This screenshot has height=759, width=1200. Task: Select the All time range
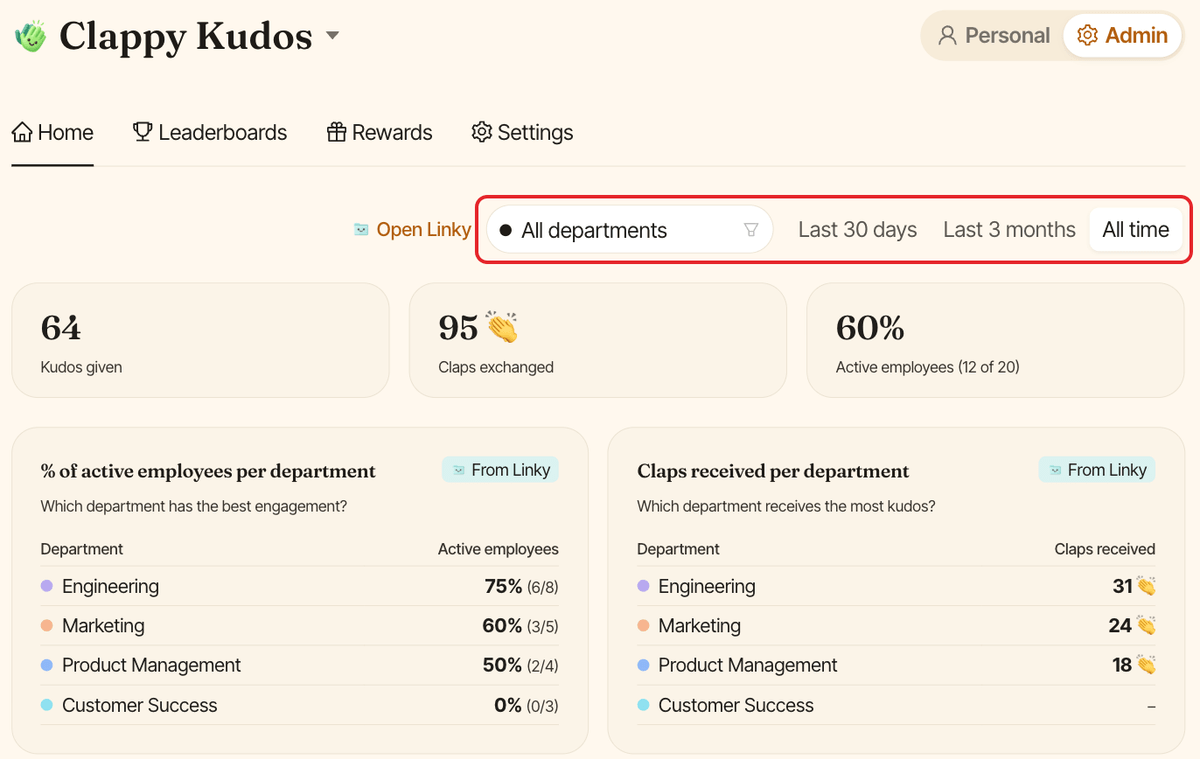click(x=1136, y=230)
